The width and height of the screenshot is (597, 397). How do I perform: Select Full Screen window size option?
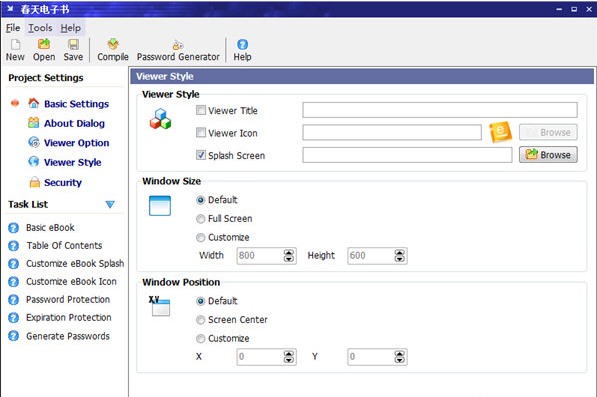(x=200, y=219)
